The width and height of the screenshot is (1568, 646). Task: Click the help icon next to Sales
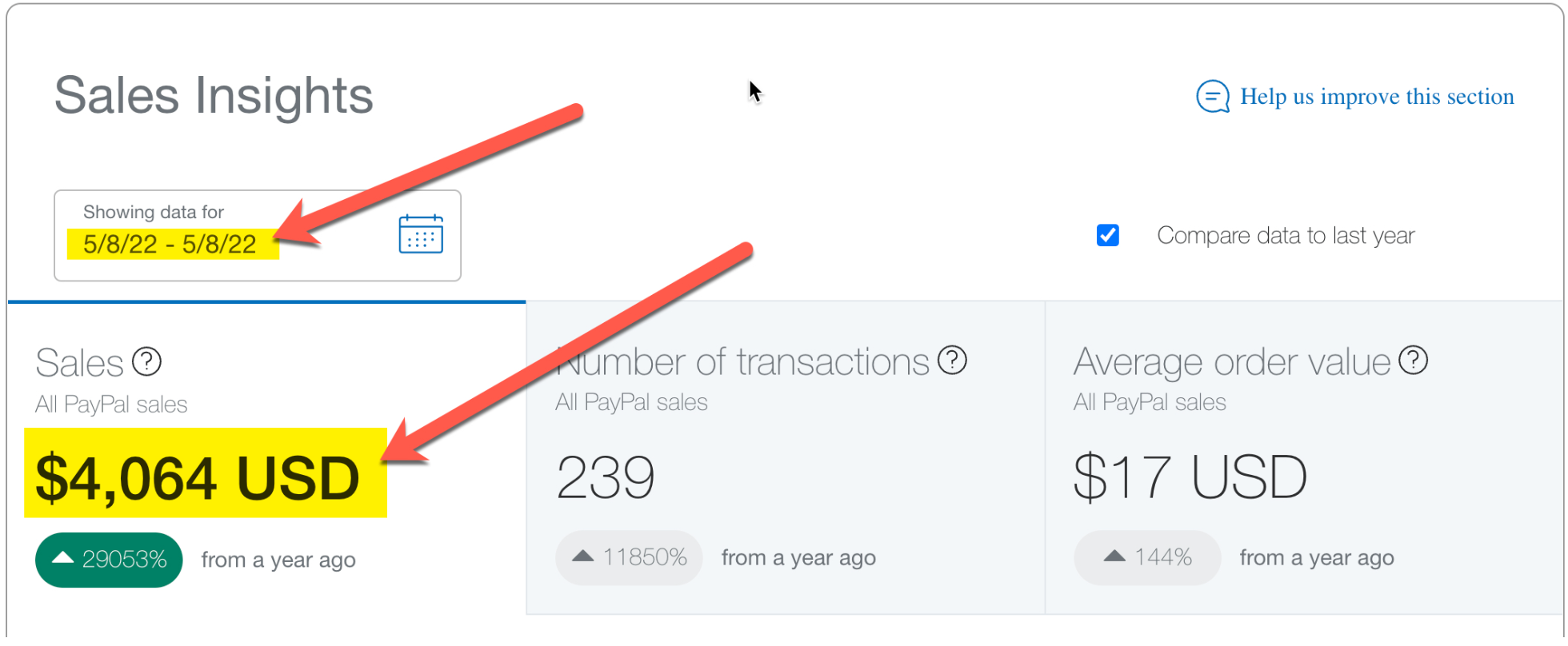[x=146, y=361]
